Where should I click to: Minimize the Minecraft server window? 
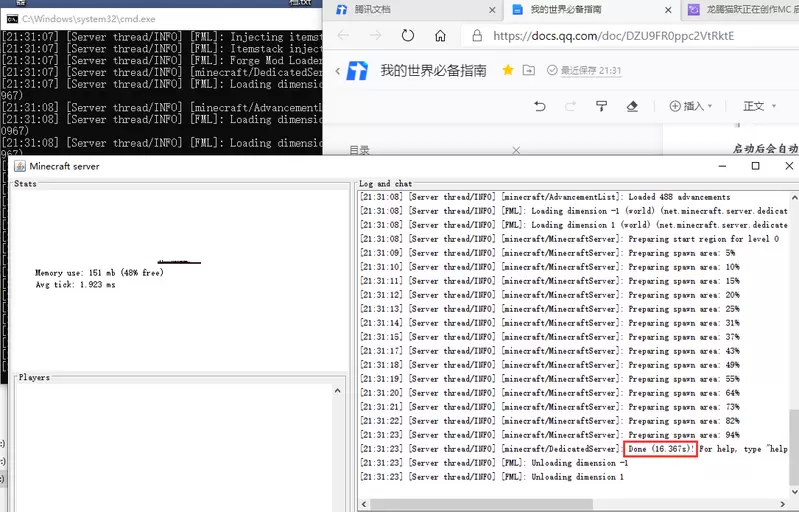(722, 166)
